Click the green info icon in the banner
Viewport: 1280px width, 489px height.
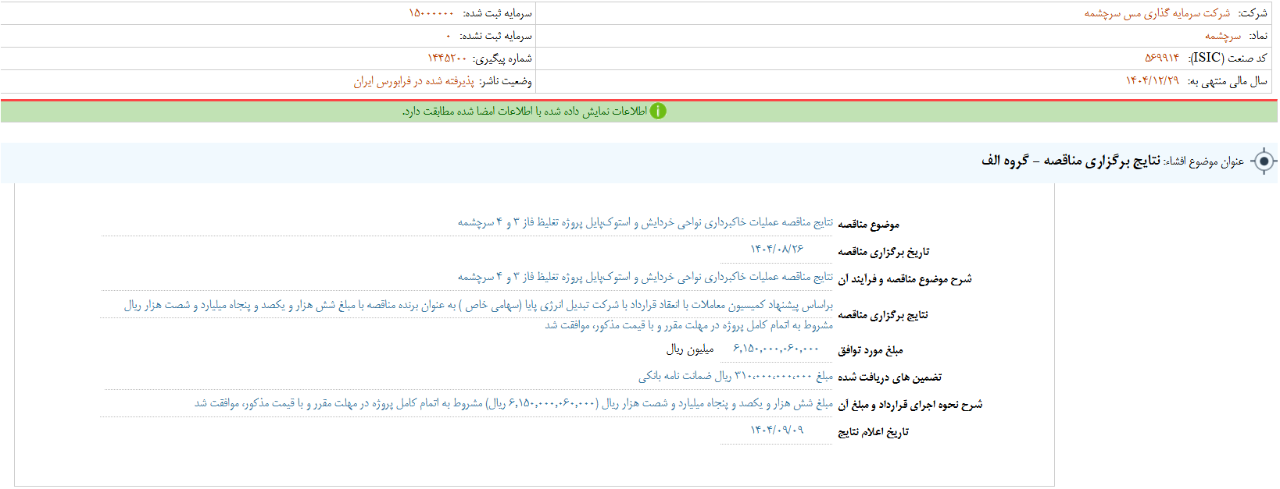coord(658,111)
